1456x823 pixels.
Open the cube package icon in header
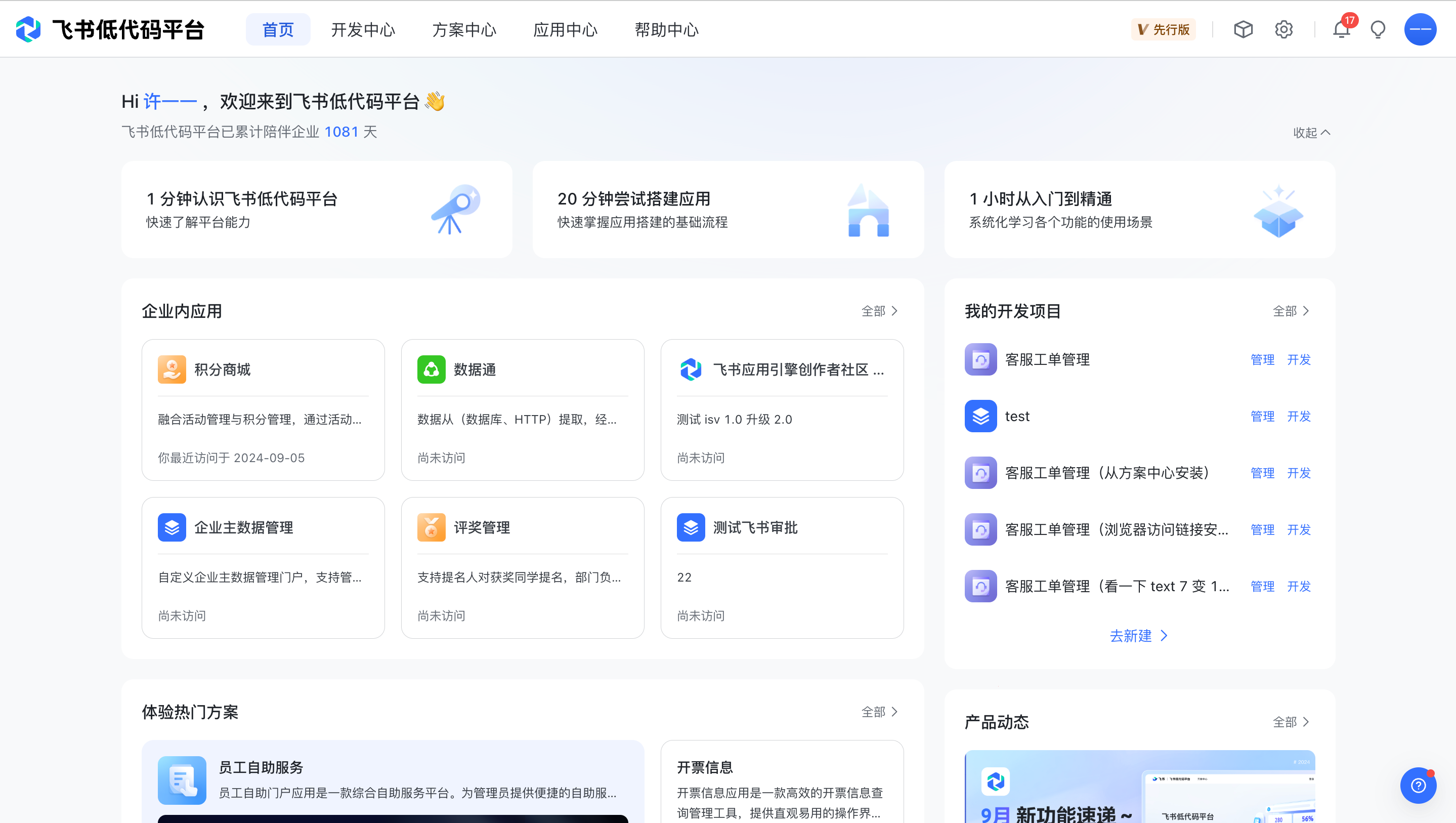(x=1243, y=29)
